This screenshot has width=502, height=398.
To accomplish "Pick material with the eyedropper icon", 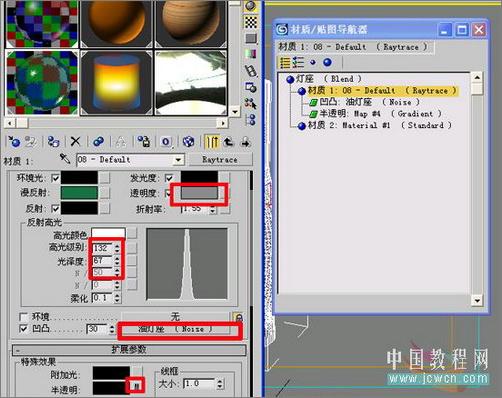I will (x=65, y=159).
